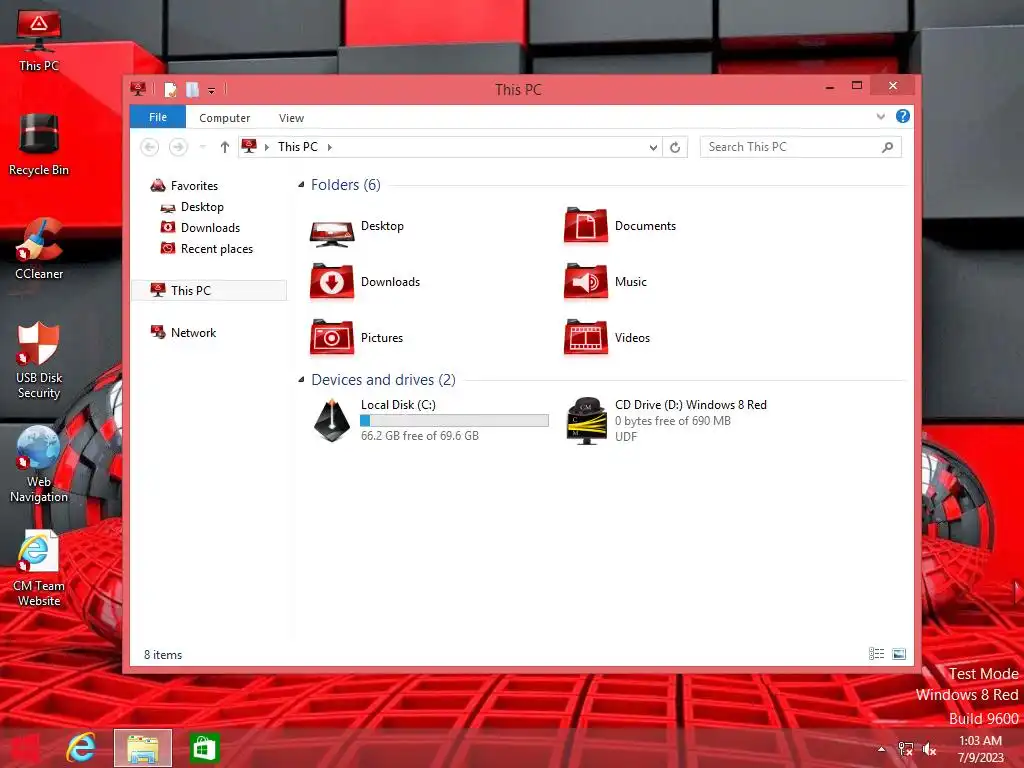Open address bar history dropdown
The height and width of the screenshot is (768, 1024).
653,147
